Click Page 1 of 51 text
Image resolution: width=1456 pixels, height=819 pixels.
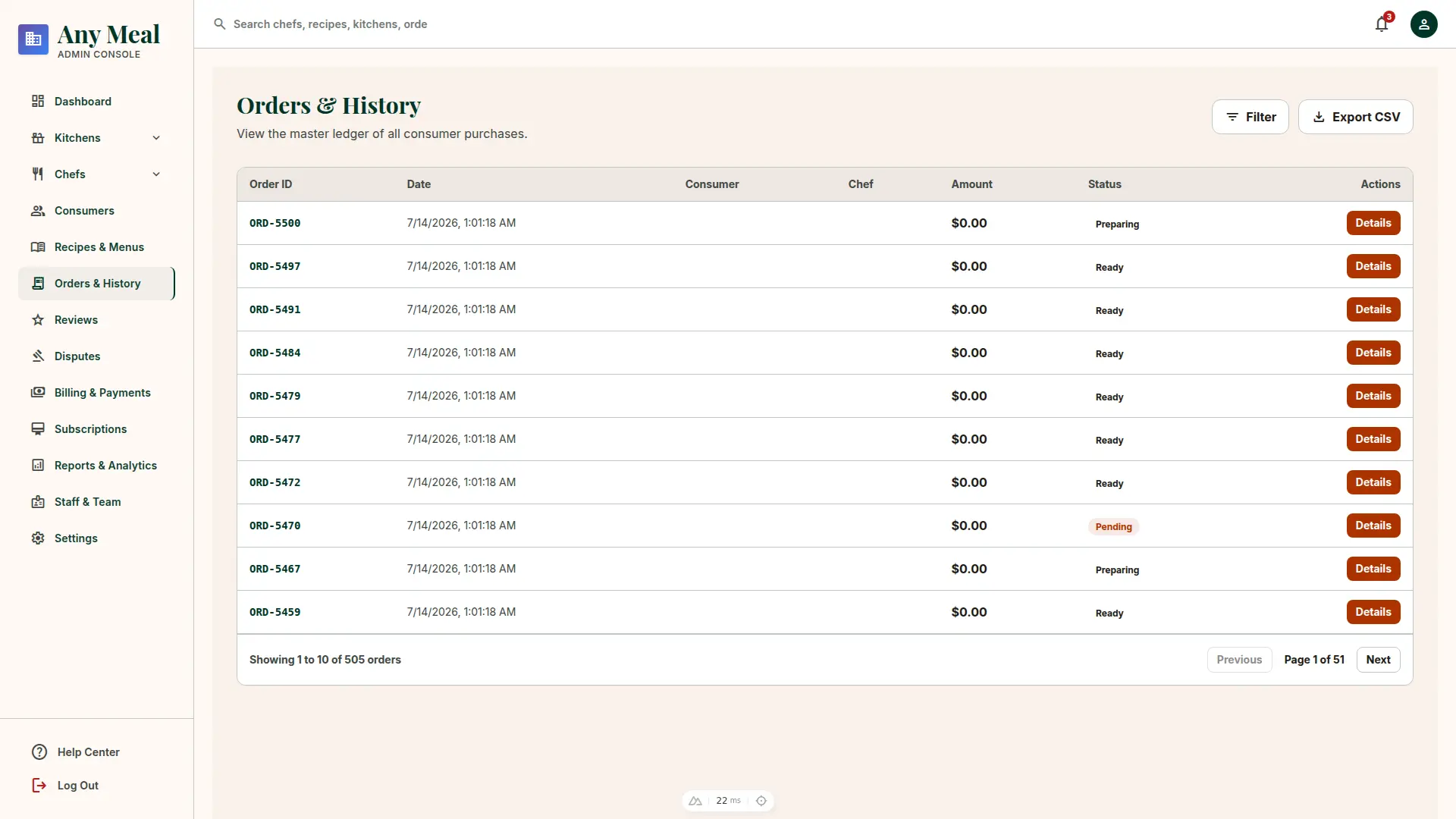pos(1314,660)
